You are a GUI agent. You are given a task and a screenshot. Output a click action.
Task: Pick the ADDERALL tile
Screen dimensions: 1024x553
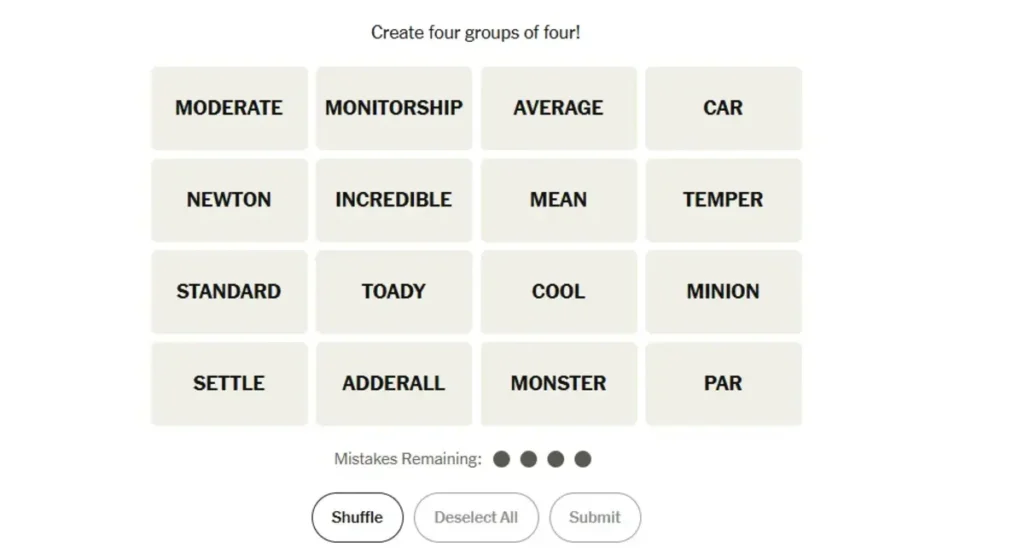coord(394,384)
